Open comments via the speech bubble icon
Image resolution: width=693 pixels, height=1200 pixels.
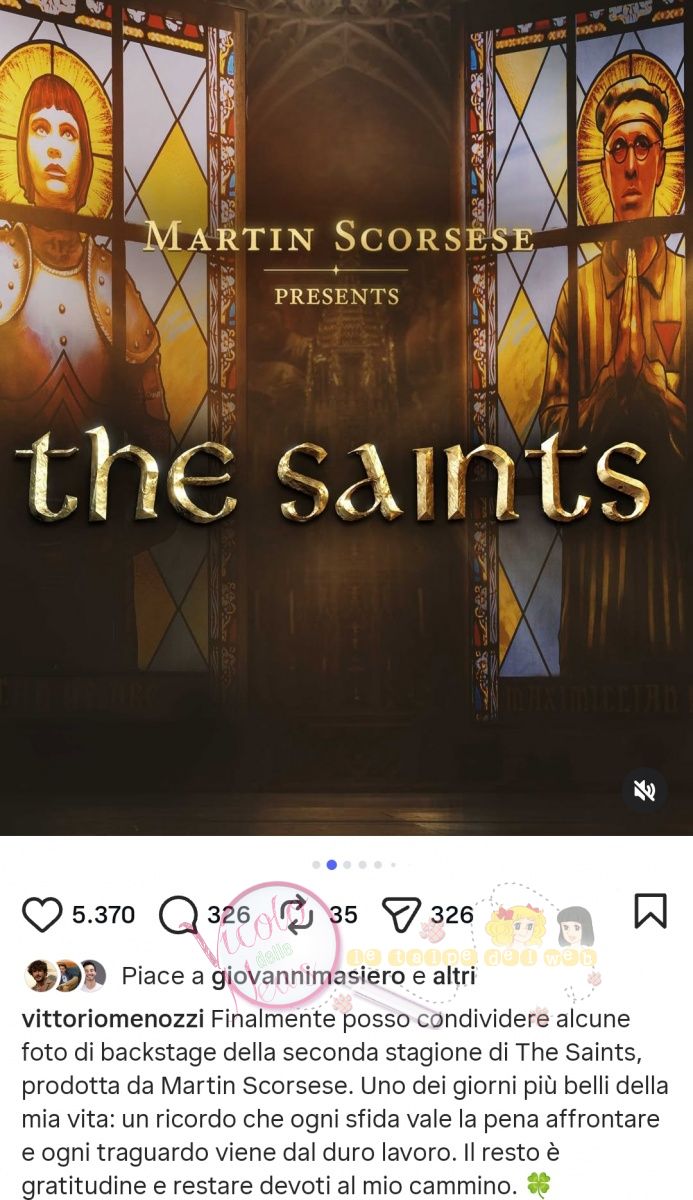tap(179, 914)
